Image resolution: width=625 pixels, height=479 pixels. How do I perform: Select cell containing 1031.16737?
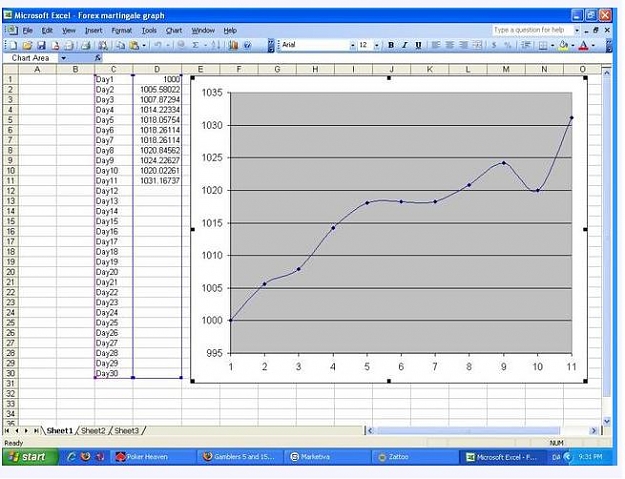pyautogui.click(x=157, y=181)
